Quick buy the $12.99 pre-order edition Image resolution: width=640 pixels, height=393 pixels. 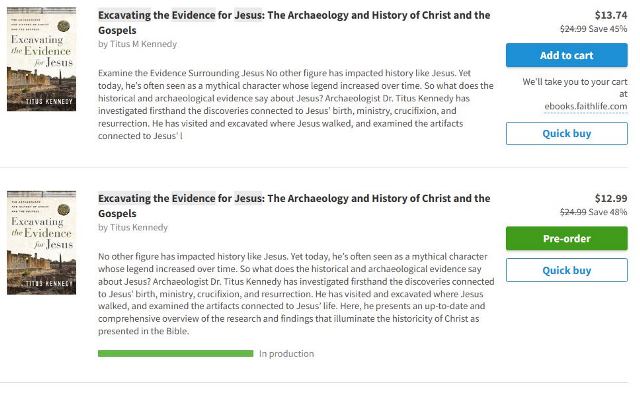click(x=567, y=270)
